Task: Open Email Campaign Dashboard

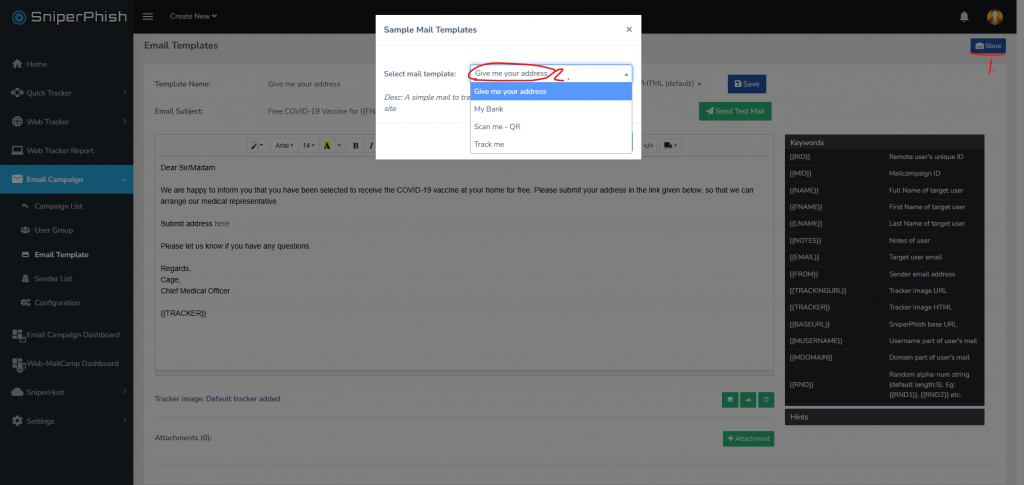Action: [67, 335]
